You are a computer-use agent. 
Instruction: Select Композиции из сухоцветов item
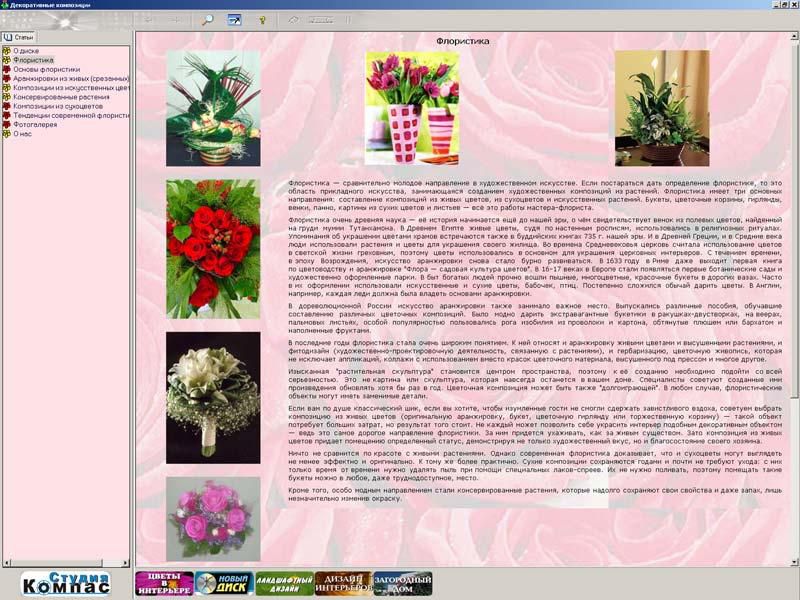tap(58, 106)
